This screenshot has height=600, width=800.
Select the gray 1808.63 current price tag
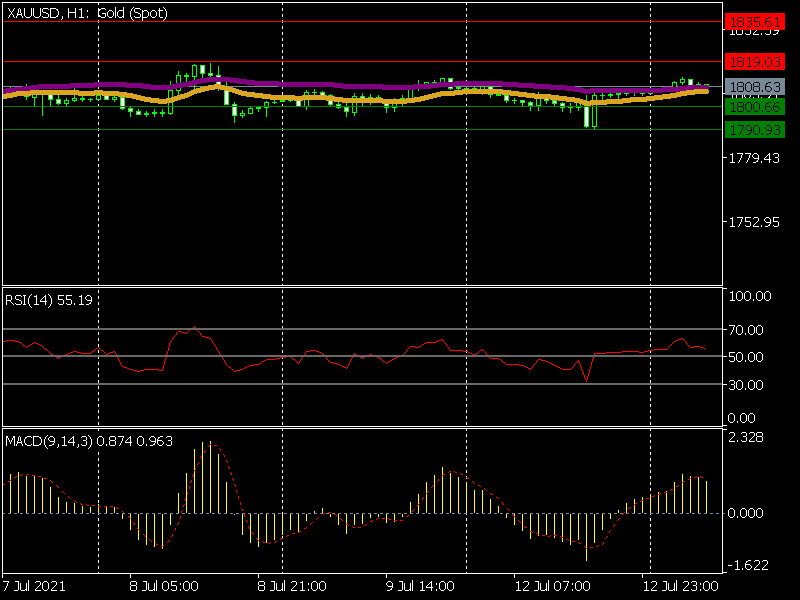pyautogui.click(x=754, y=87)
